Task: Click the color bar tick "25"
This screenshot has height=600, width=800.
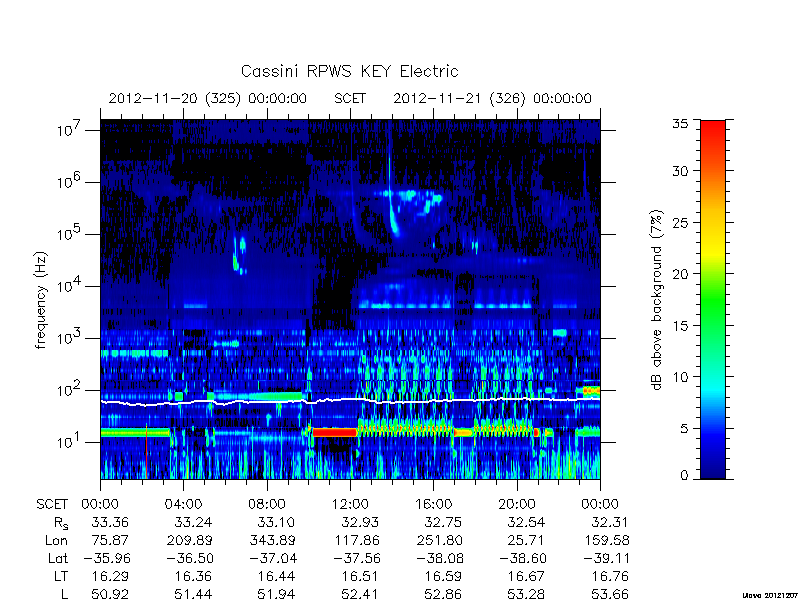Action: click(680, 223)
